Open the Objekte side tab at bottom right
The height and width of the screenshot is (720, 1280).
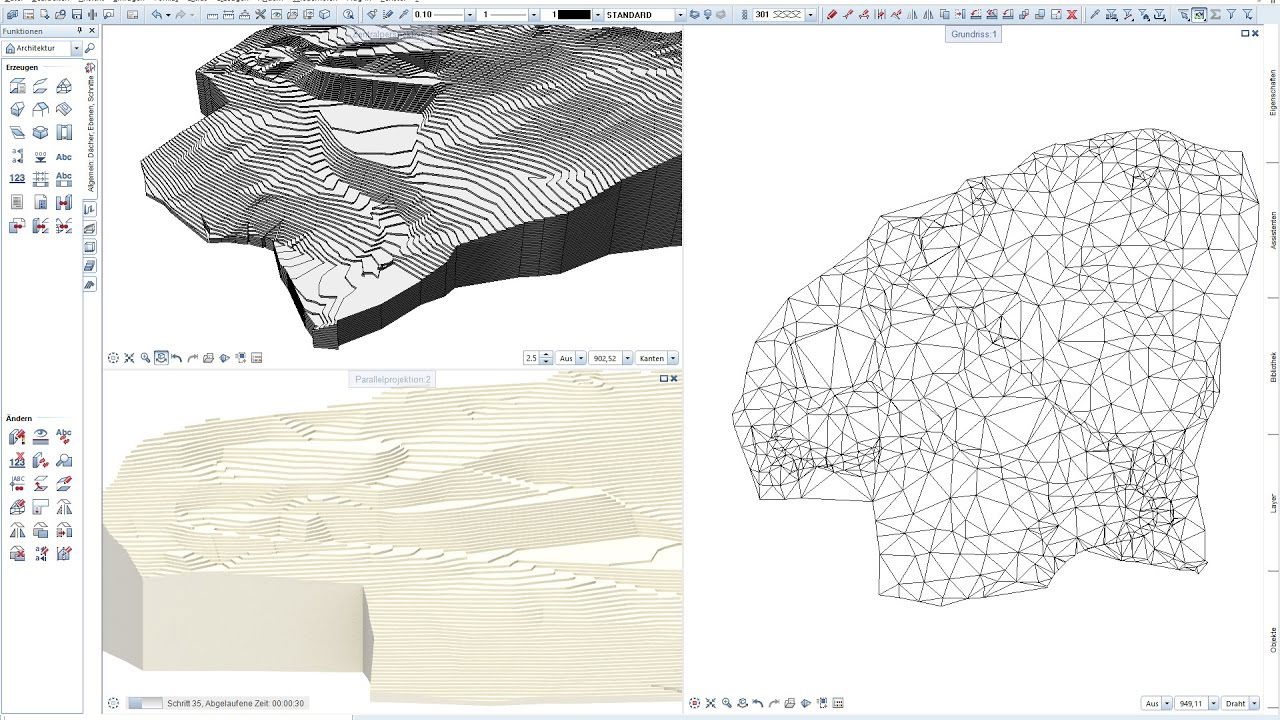pos(1273,640)
